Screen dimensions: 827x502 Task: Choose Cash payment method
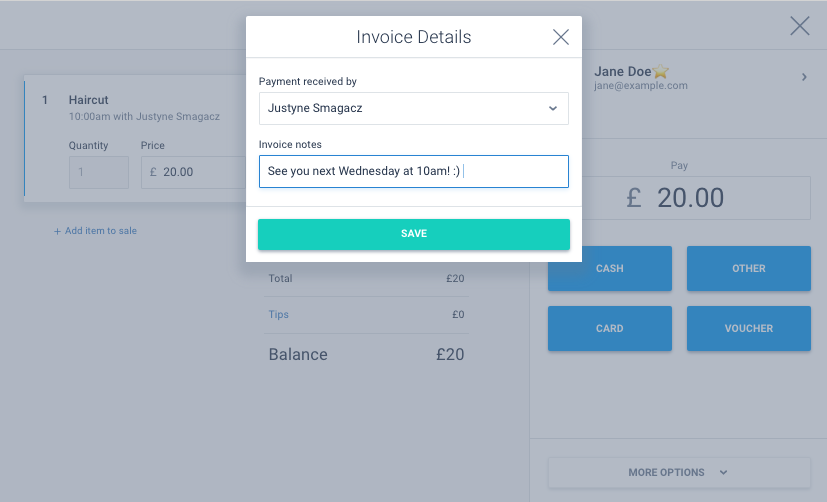point(609,268)
